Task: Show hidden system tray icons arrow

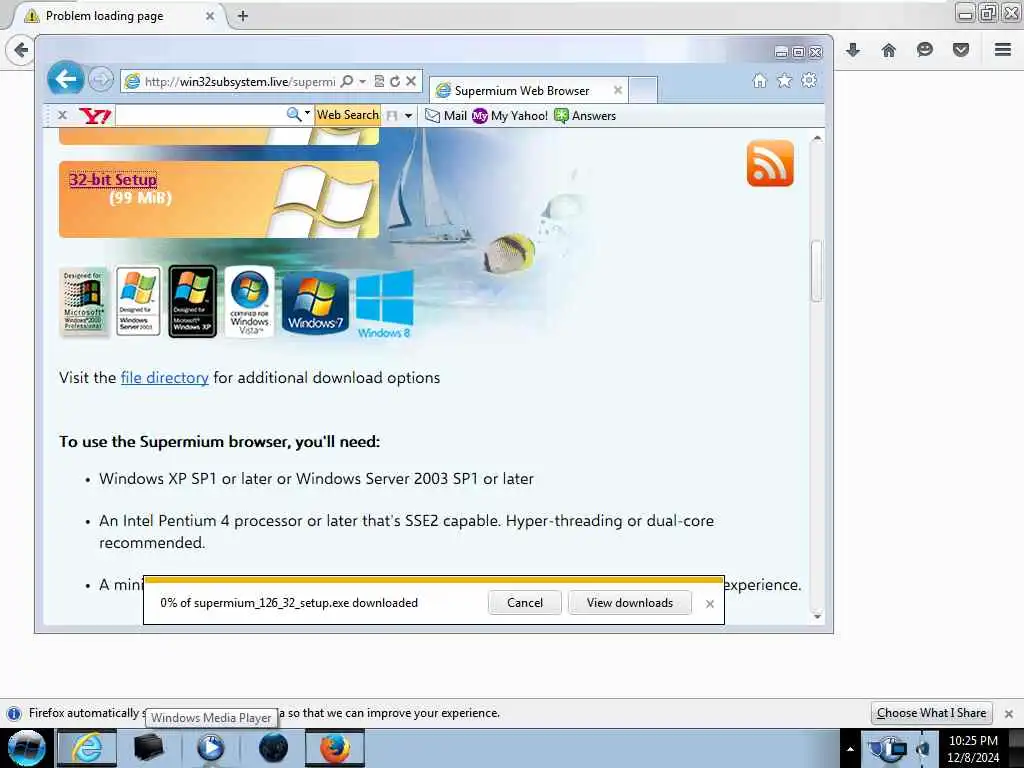Action: click(850, 749)
